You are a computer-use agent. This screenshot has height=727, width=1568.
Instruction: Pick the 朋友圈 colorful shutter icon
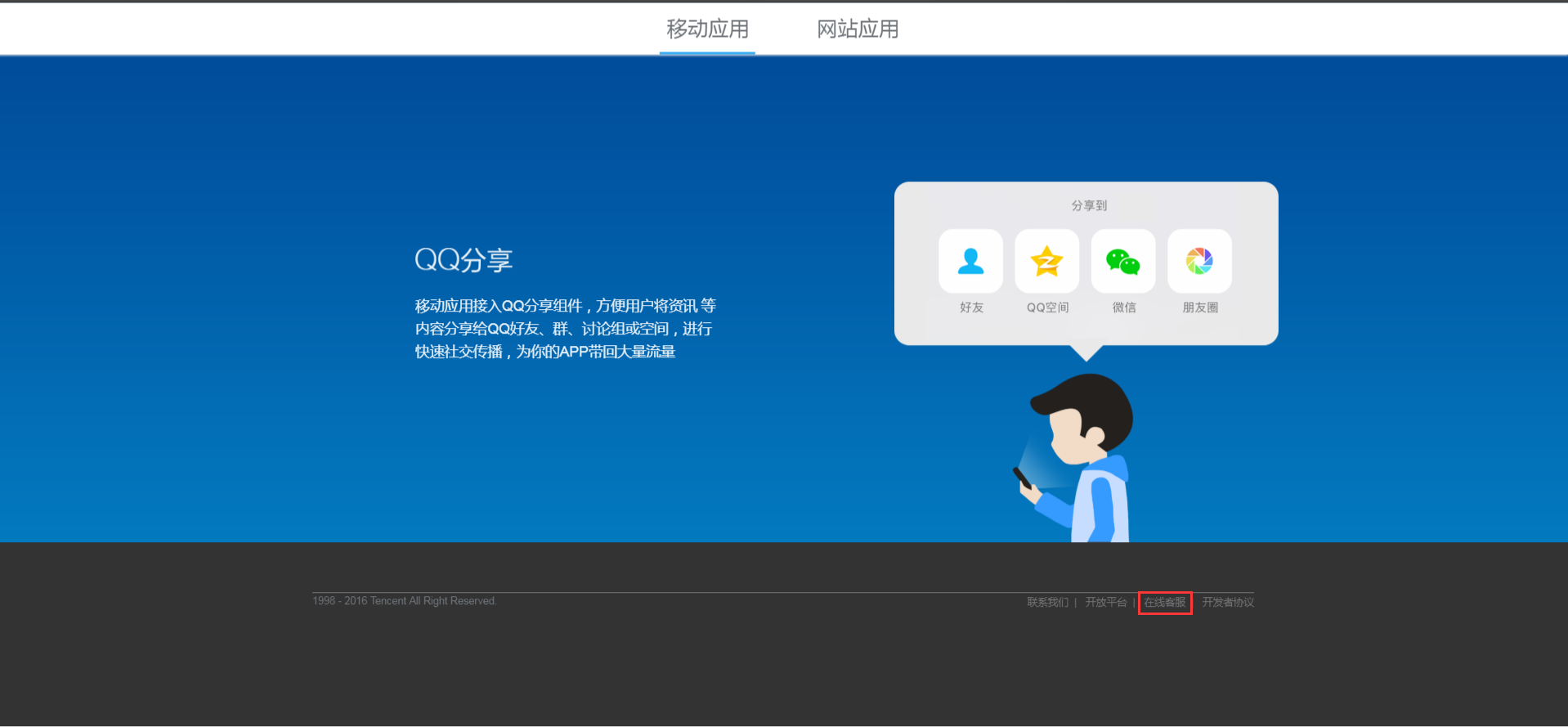pos(1199,261)
